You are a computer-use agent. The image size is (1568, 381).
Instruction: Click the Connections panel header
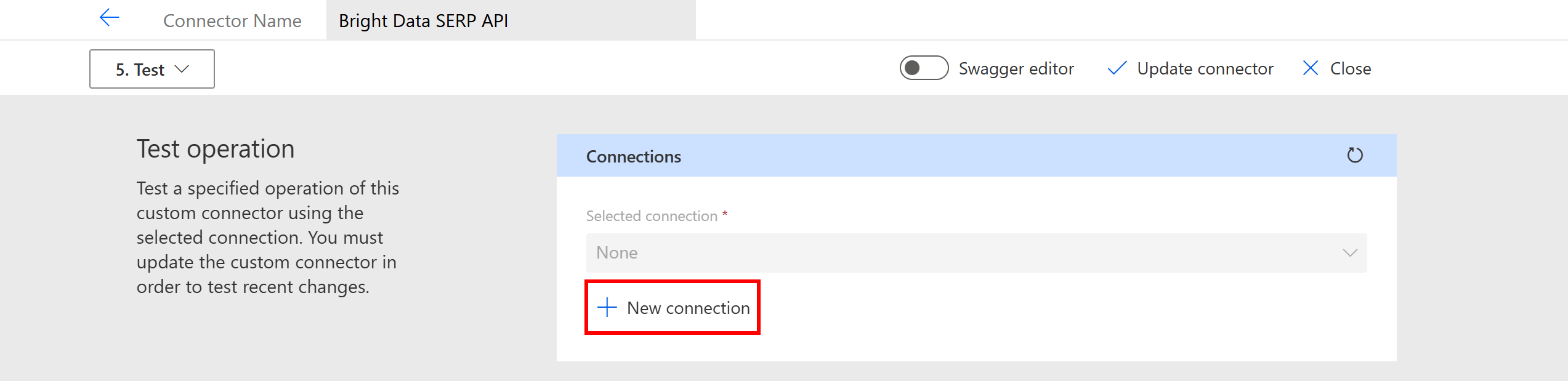[633, 156]
